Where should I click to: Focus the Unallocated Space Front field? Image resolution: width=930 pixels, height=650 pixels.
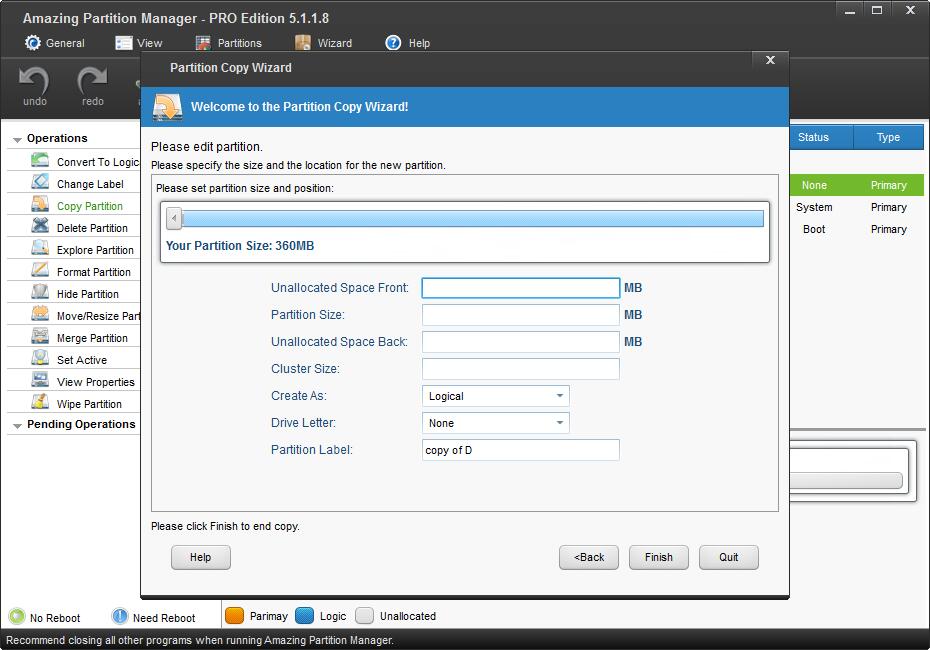[521, 288]
